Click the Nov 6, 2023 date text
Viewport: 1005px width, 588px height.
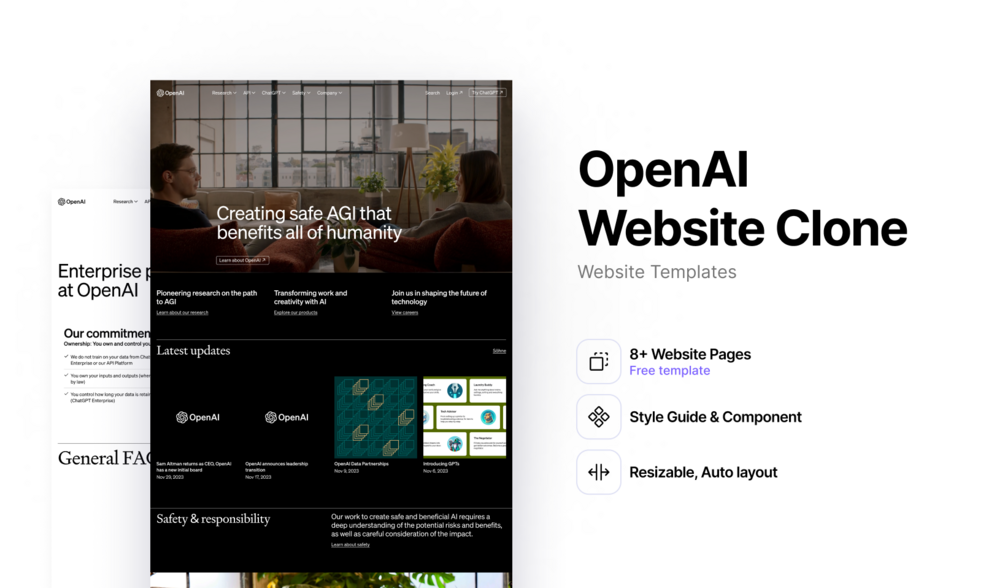click(x=436, y=471)
